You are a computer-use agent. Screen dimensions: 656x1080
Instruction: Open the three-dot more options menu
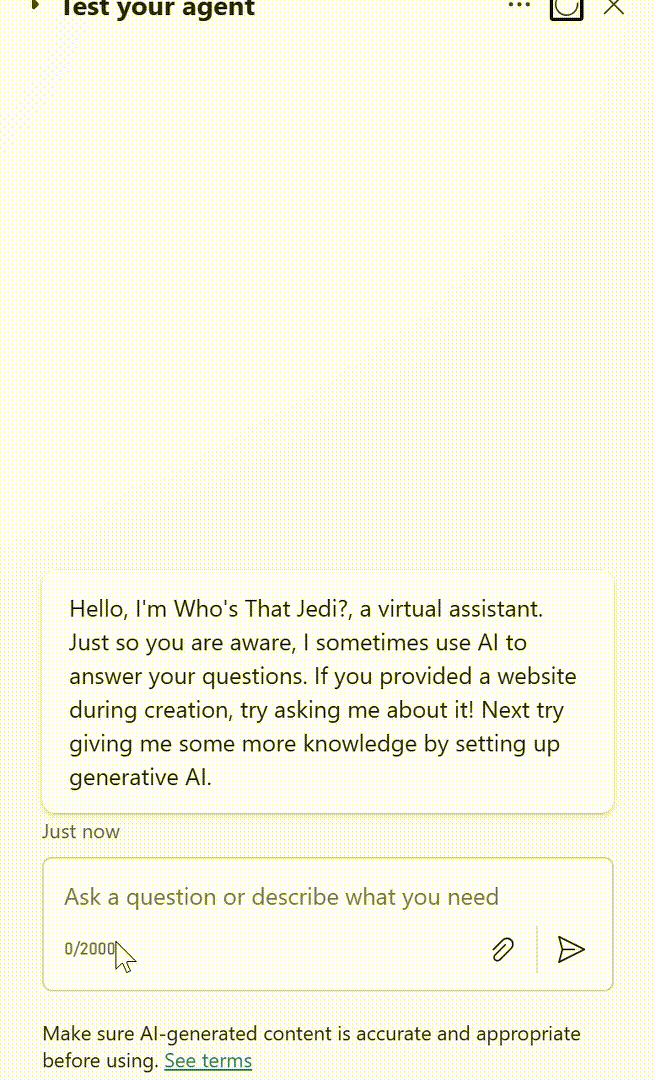tap(519, 6)
